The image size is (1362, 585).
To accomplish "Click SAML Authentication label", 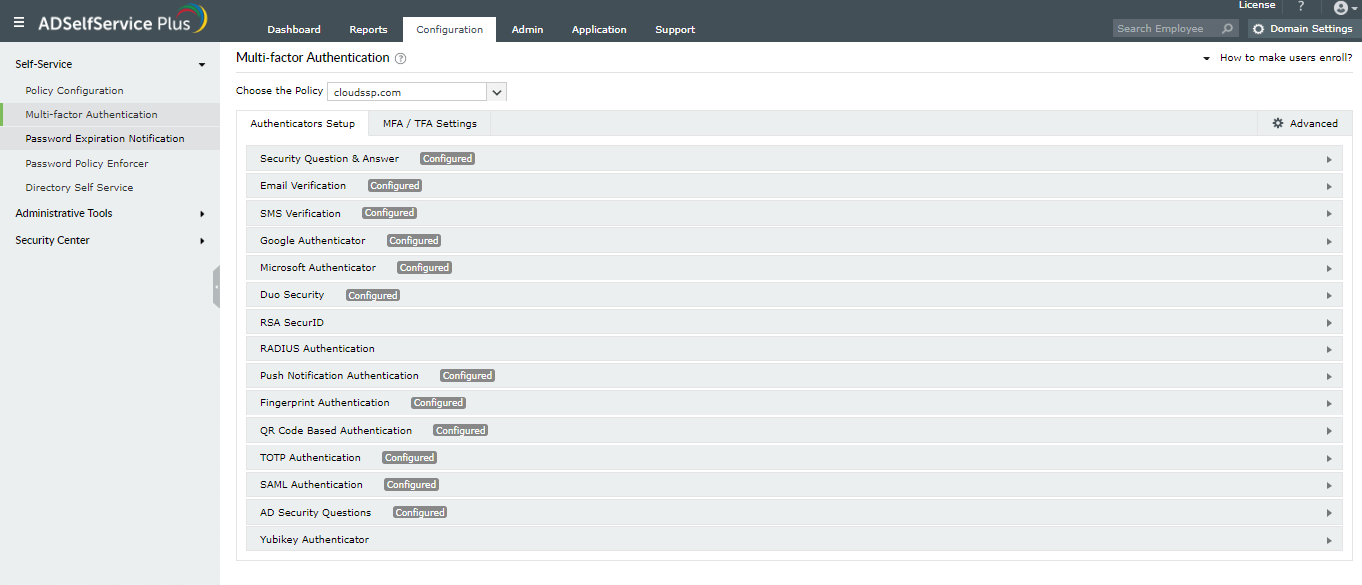I will pyautogui.click(x=311, y=485).
